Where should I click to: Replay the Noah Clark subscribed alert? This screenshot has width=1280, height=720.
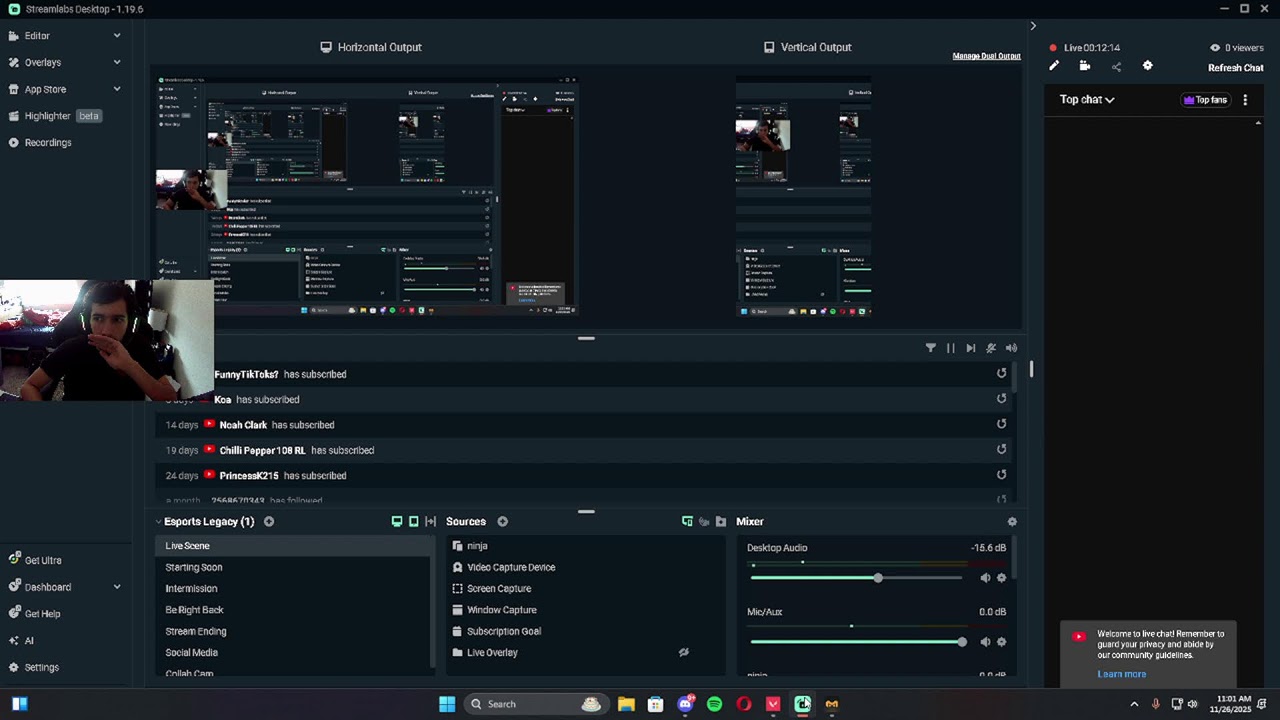pos(1001,424)
